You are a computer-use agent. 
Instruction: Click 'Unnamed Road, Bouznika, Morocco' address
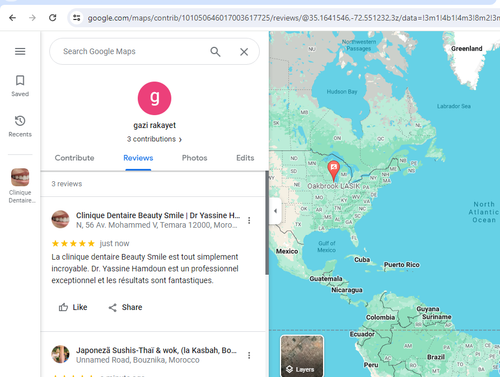(x=138, y=360)
